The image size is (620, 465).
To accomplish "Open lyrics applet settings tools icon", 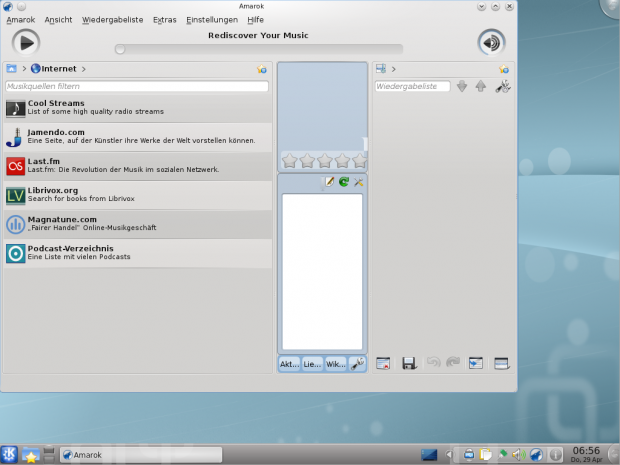I will 359,182.
